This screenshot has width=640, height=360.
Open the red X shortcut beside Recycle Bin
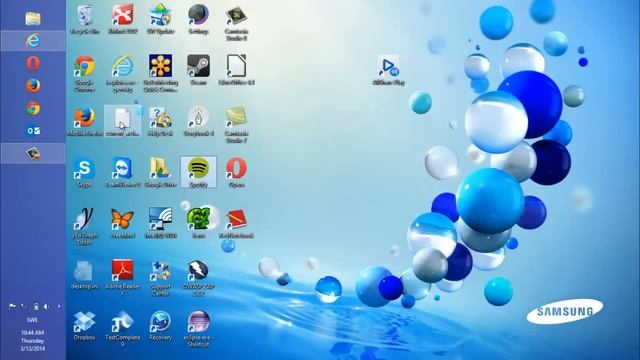click(122, 20)
